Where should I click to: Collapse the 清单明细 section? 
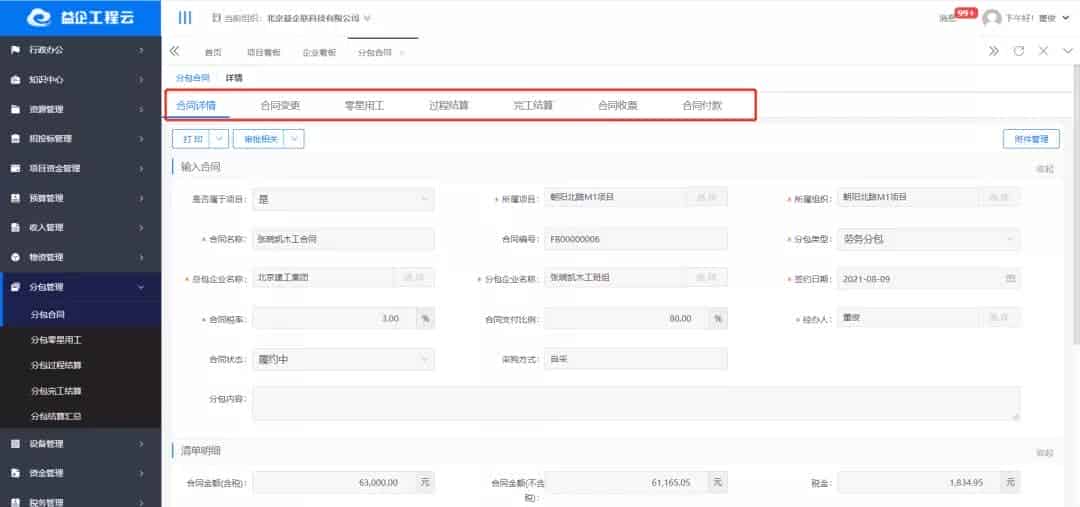click(x=1045, y=453)
